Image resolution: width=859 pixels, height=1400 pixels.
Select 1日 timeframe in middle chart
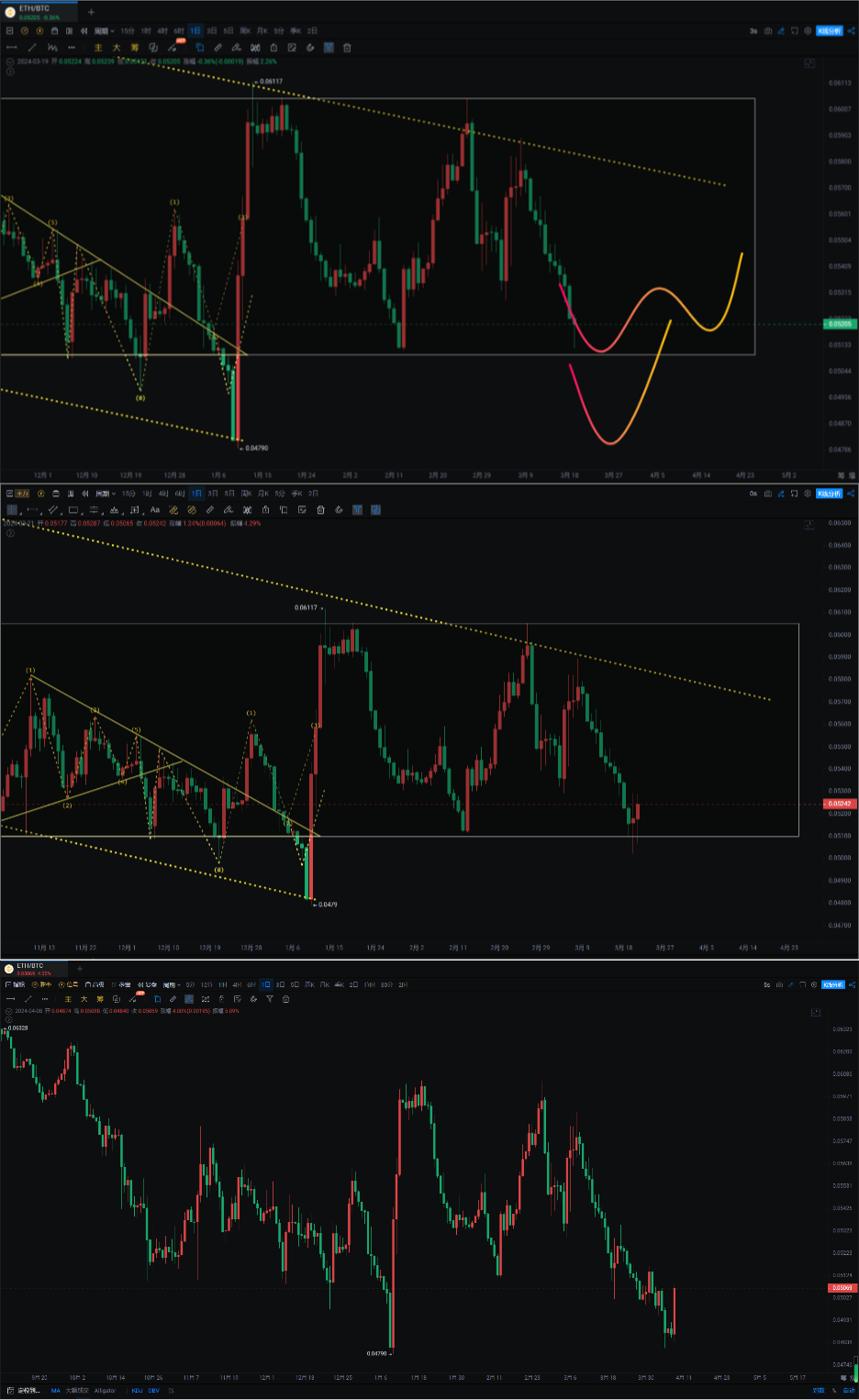tap(196, 494)
